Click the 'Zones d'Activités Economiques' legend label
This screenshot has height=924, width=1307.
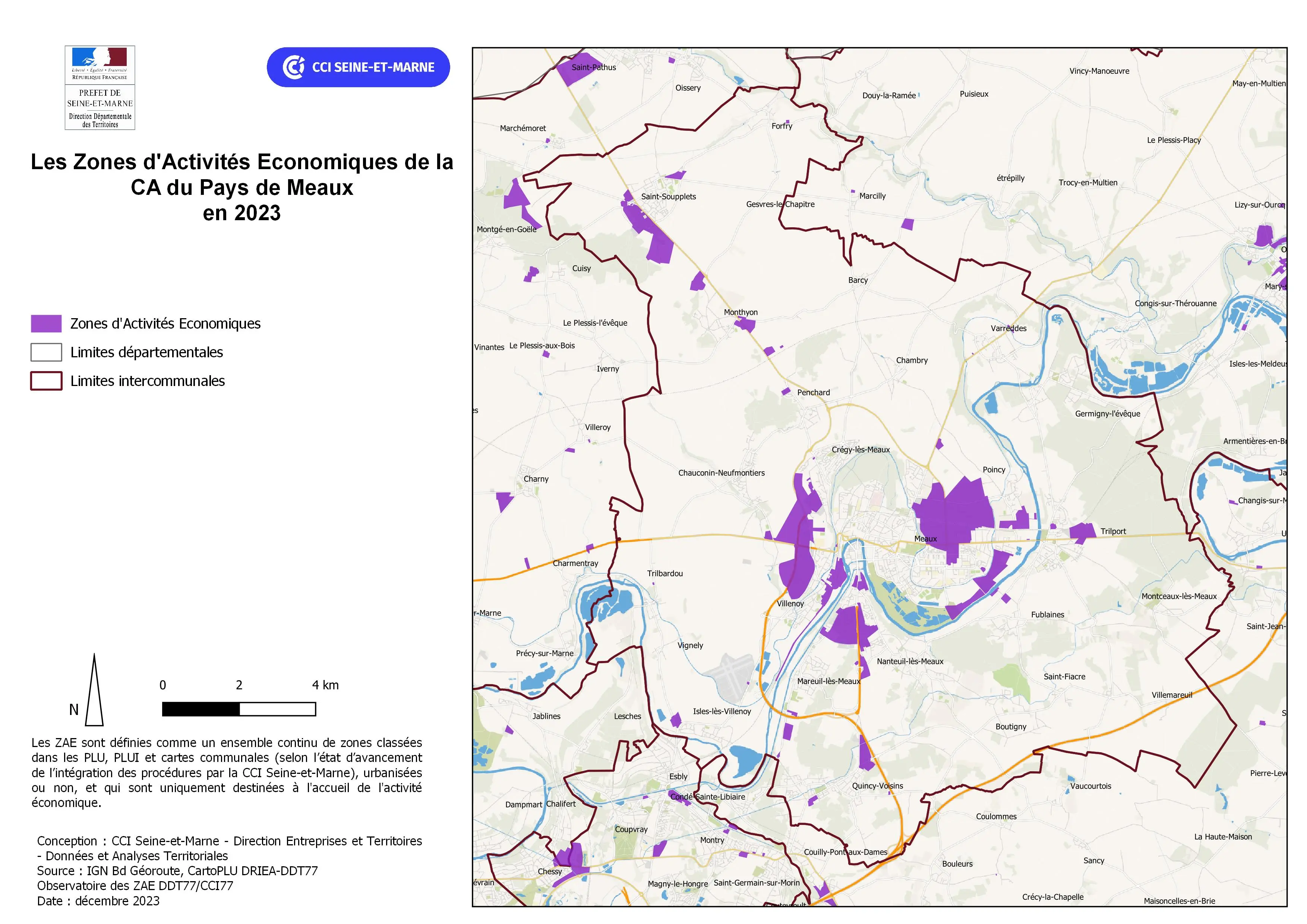click(x=165, y=324)
